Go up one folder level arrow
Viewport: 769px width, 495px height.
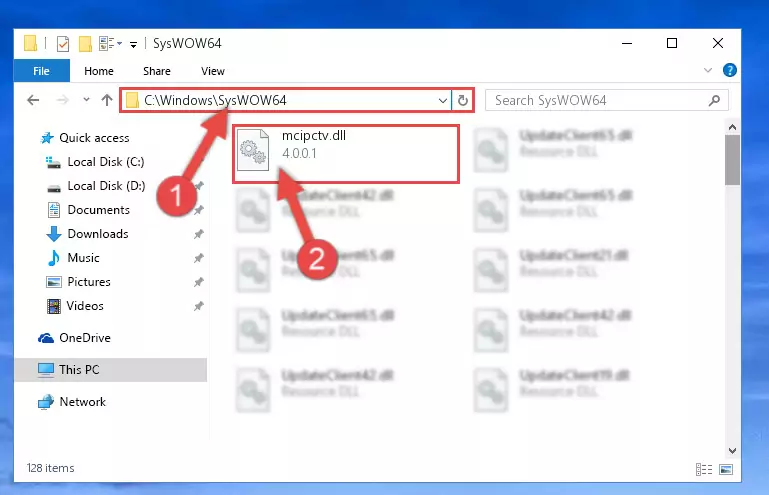107,100
